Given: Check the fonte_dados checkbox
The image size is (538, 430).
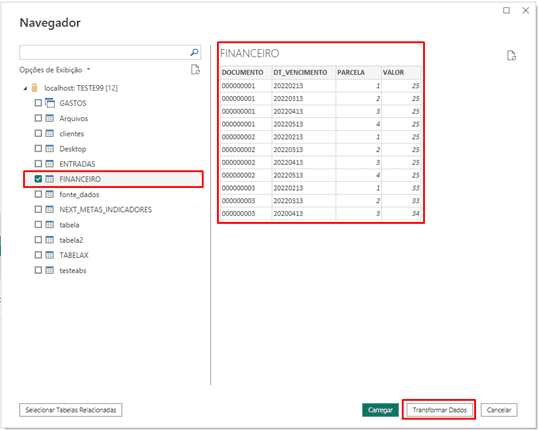Looking at the screenshot, I should pyautogui.click(x=38, y=194).
